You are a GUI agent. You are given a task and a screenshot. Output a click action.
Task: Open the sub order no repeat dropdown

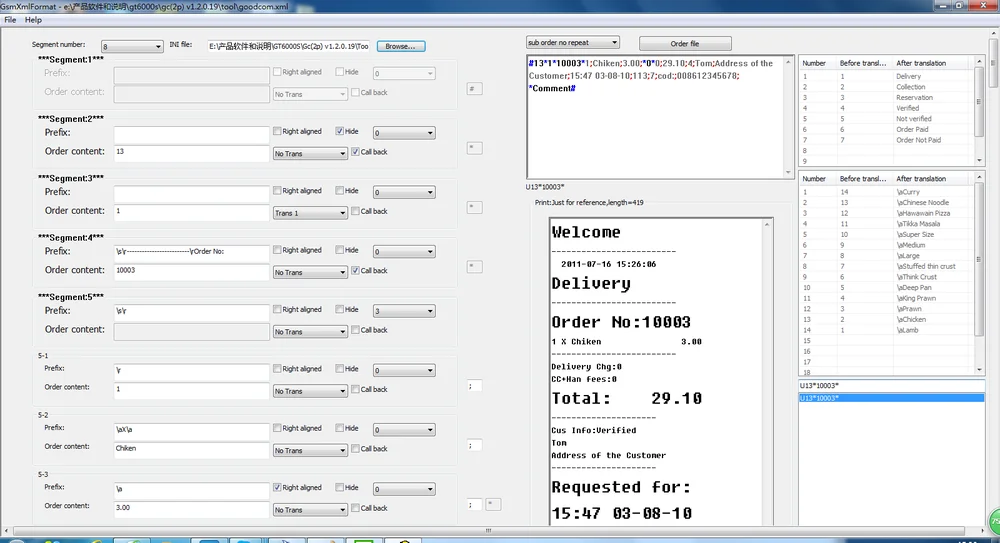tap(572, 43)
